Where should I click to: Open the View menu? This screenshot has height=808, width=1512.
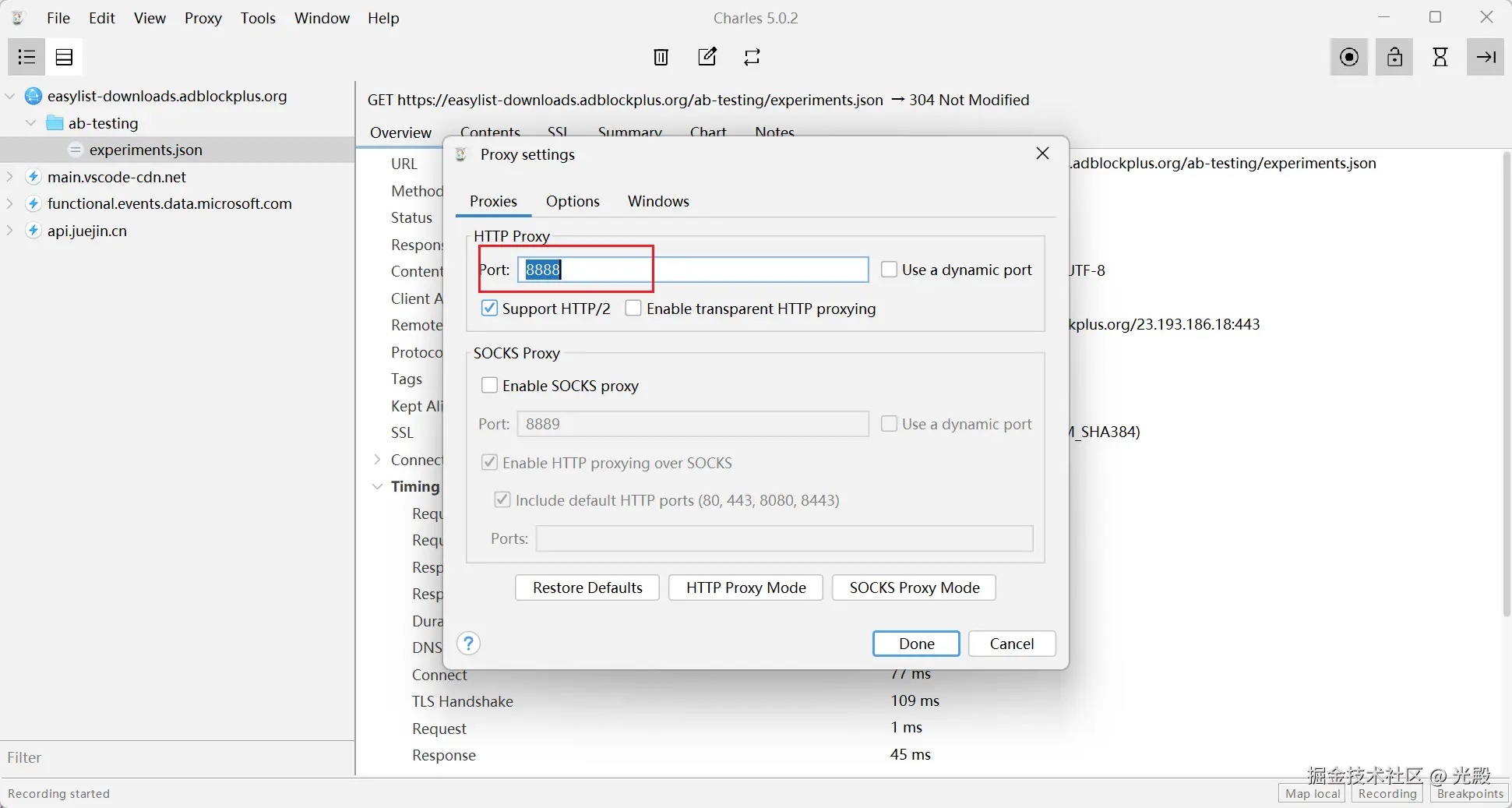150,18
